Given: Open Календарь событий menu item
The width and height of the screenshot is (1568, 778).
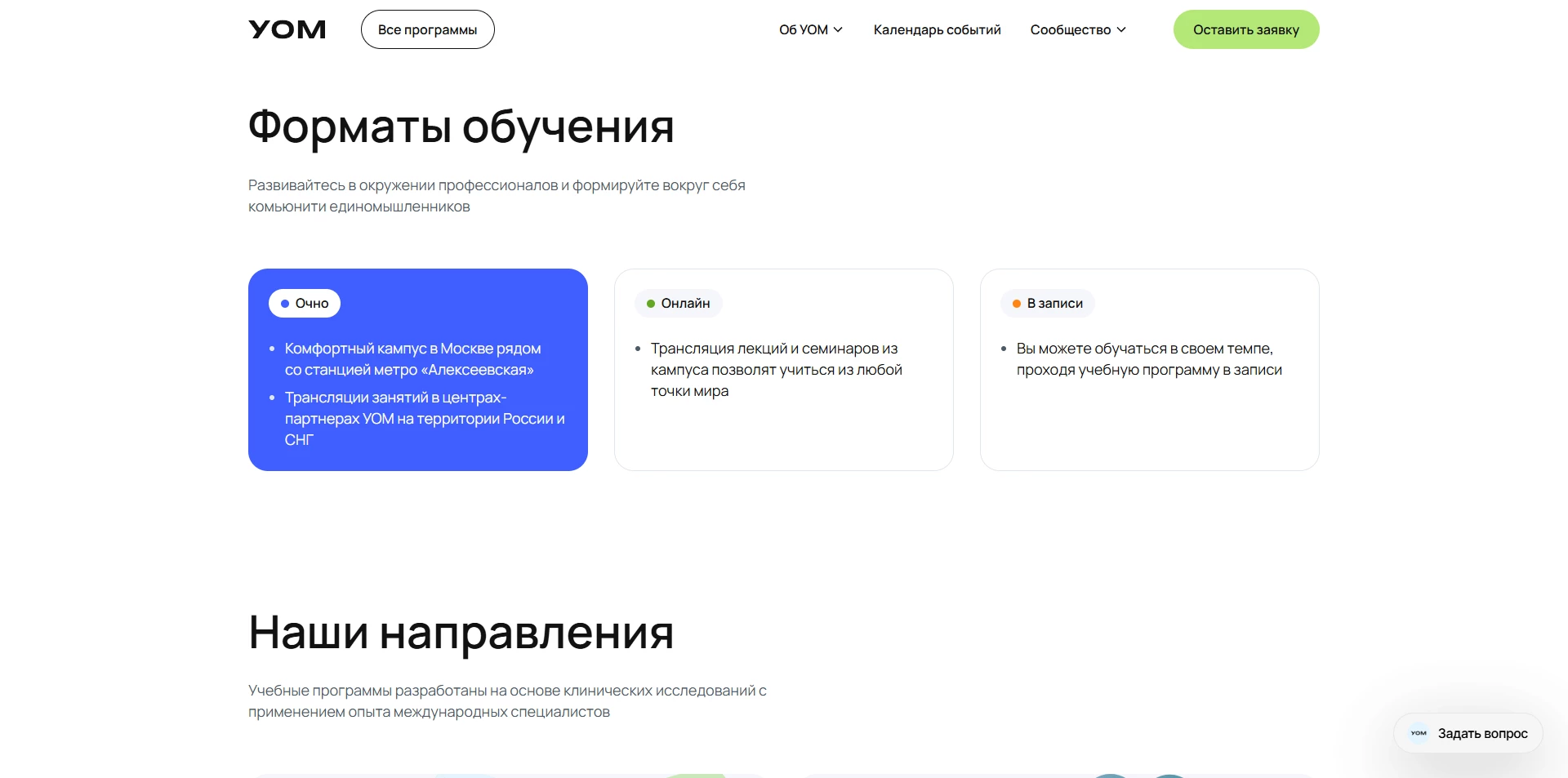Looking at the screenshot, I should (x=937, y=29).
